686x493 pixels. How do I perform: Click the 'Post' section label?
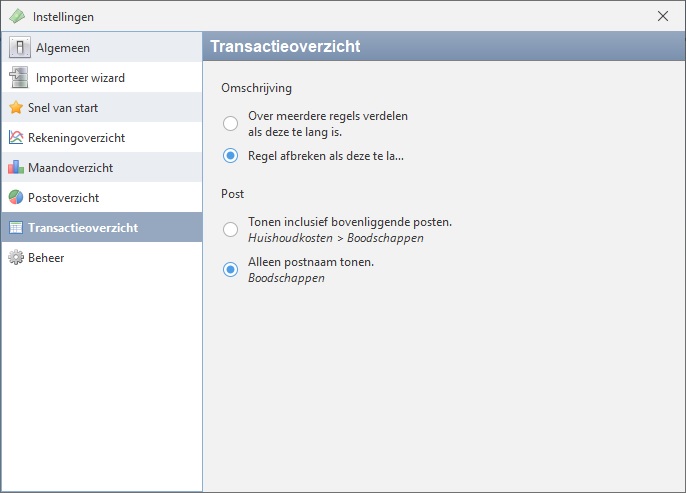pyautogui.click(x=232, y=194)
